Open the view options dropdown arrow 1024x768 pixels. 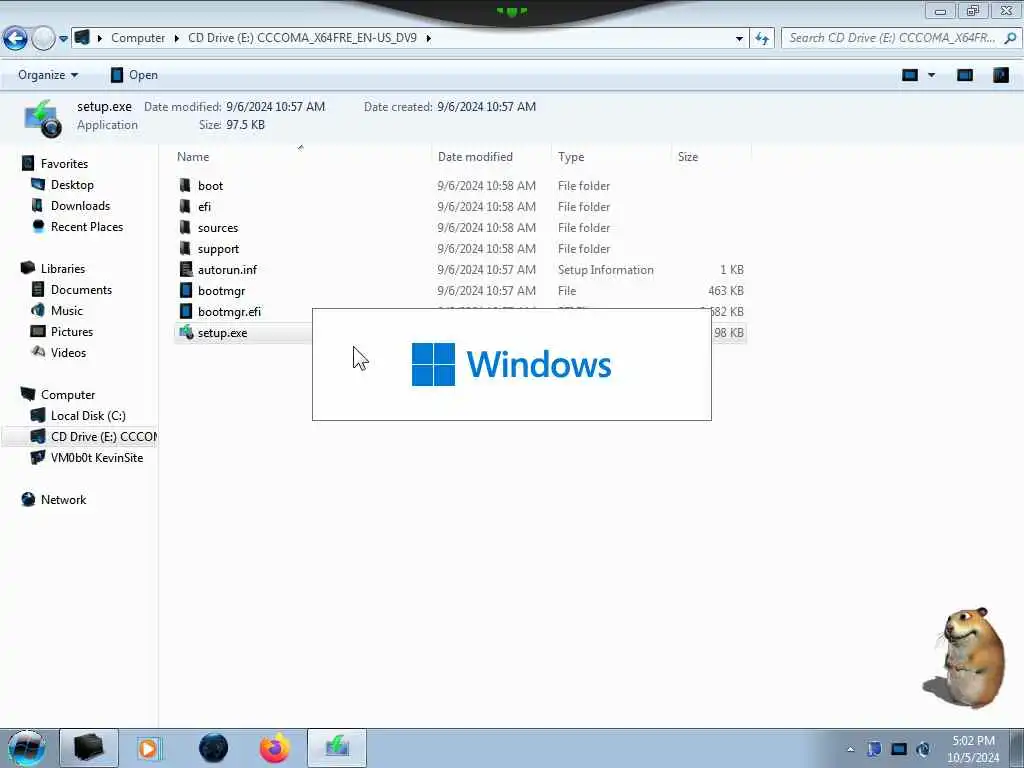click(x=931, y=75)
